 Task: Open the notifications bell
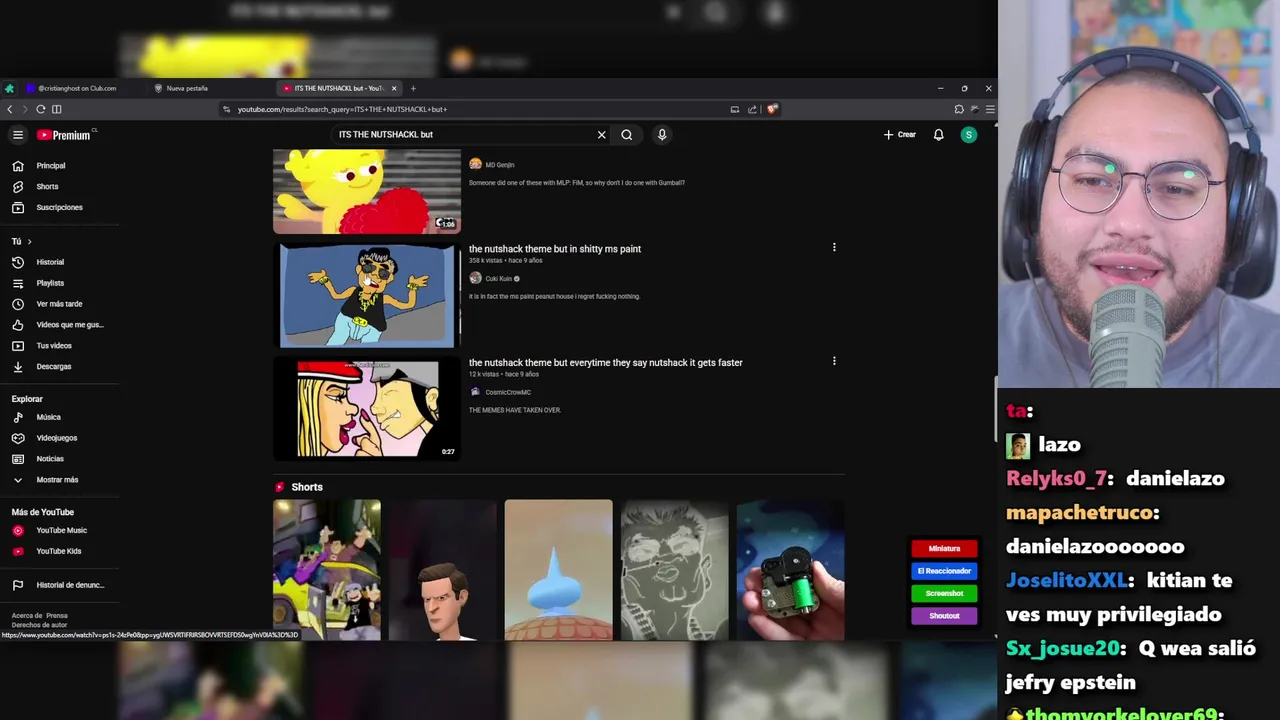pyautogui.click(x=938, y=135)
